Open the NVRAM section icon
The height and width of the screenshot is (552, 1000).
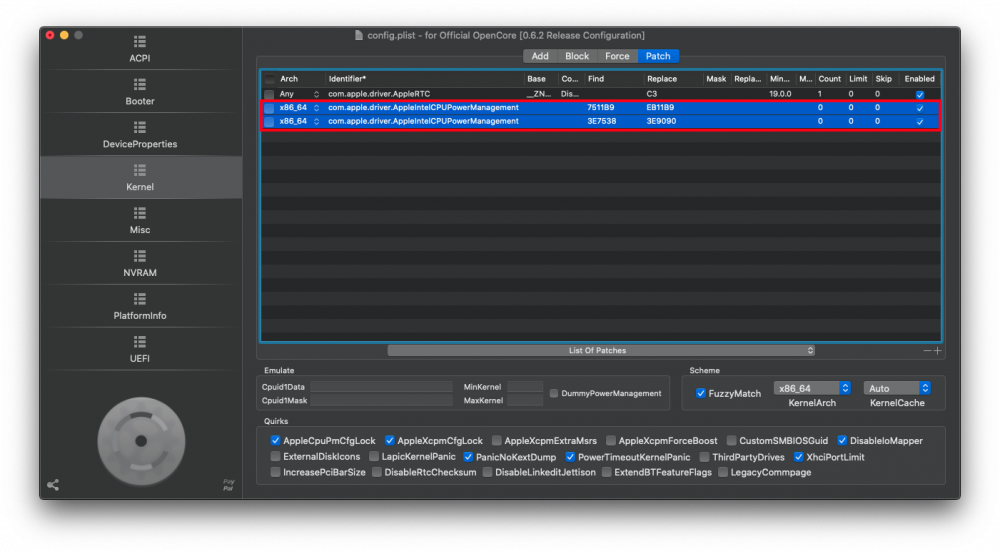pyautogui.click(x=140, y=256)
